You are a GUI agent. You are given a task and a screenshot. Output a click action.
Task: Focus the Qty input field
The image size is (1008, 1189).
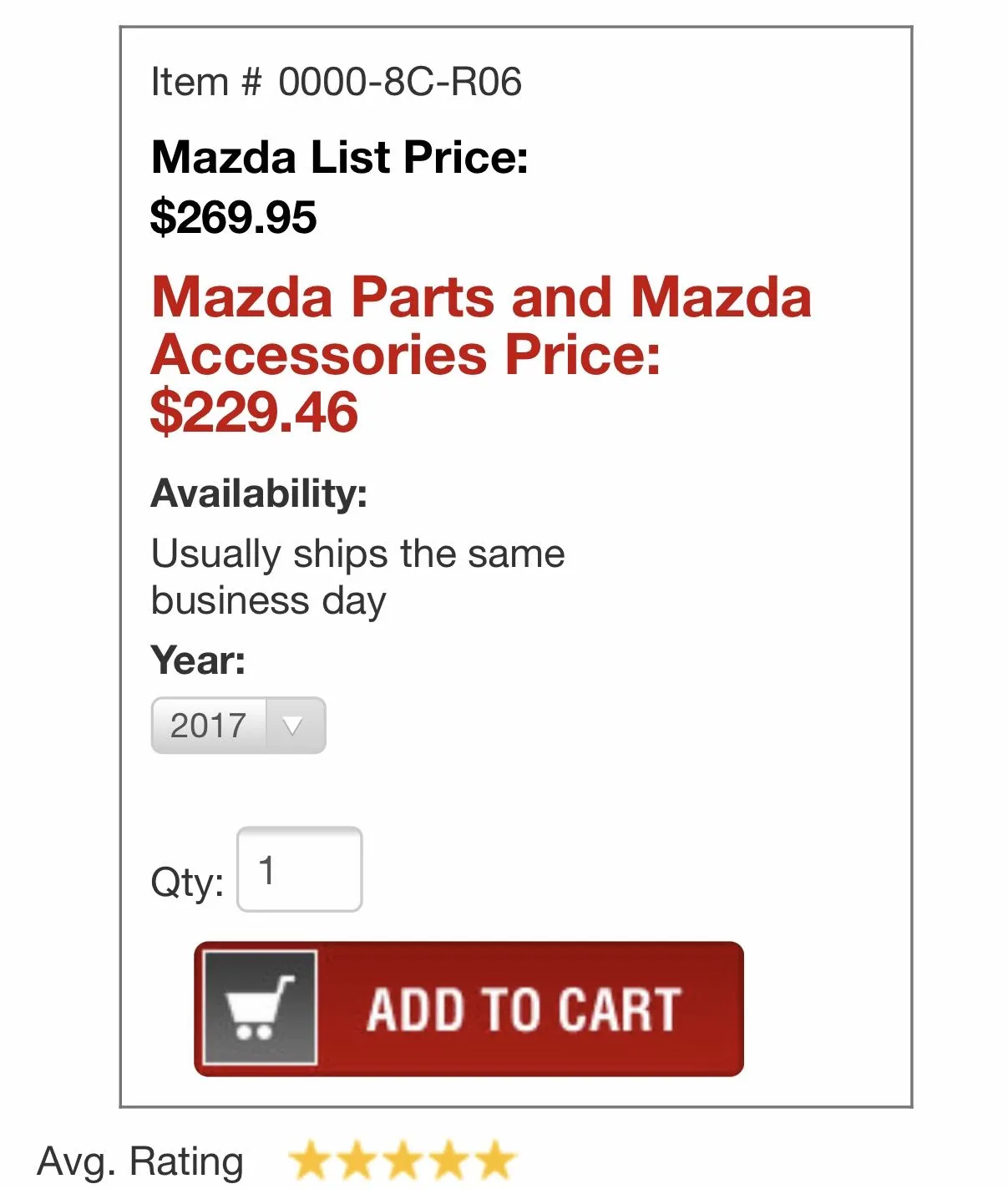pos(300,869)
